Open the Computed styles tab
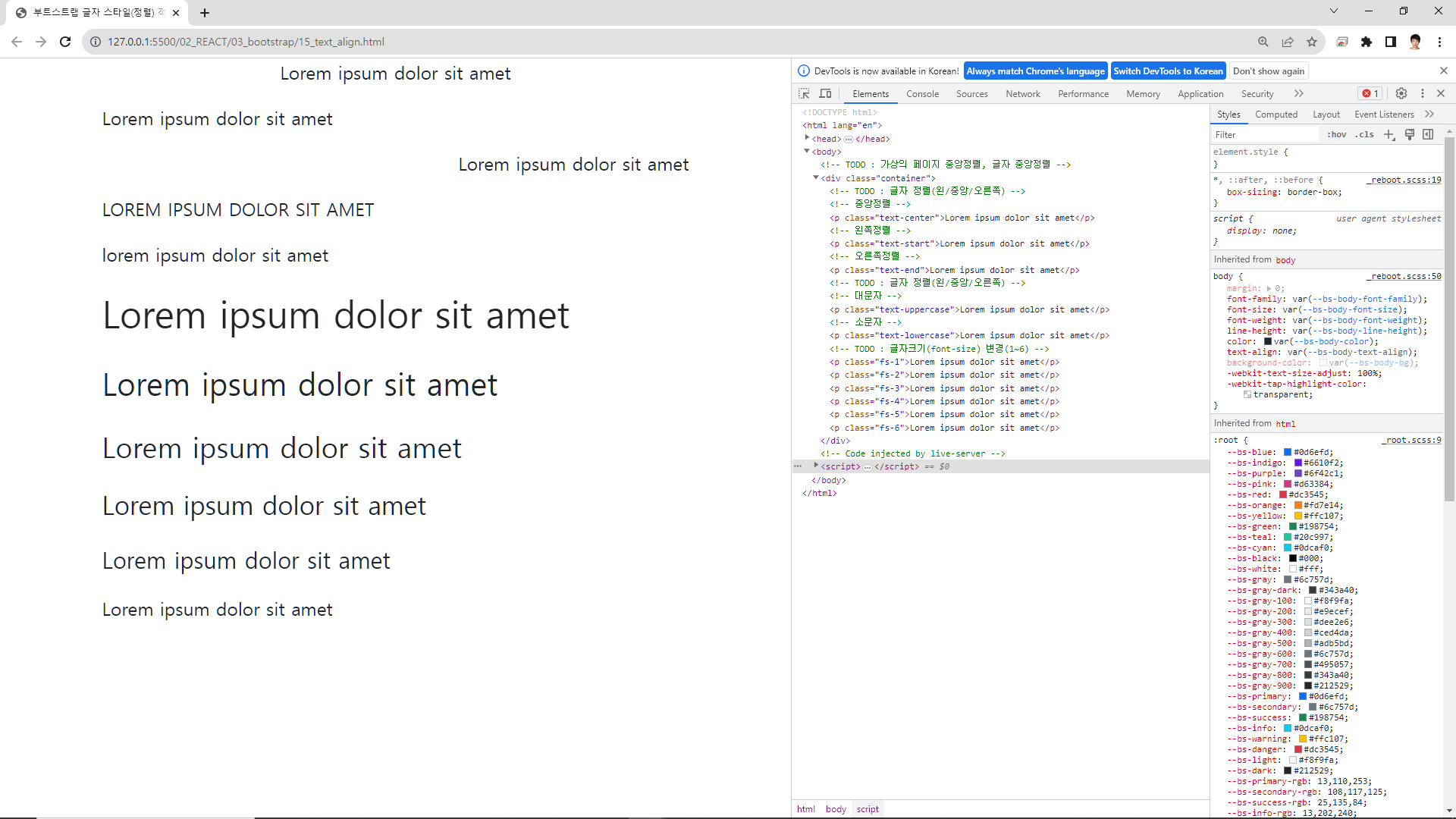This screenshot has height=819, width=1456. coord(1276,115)
